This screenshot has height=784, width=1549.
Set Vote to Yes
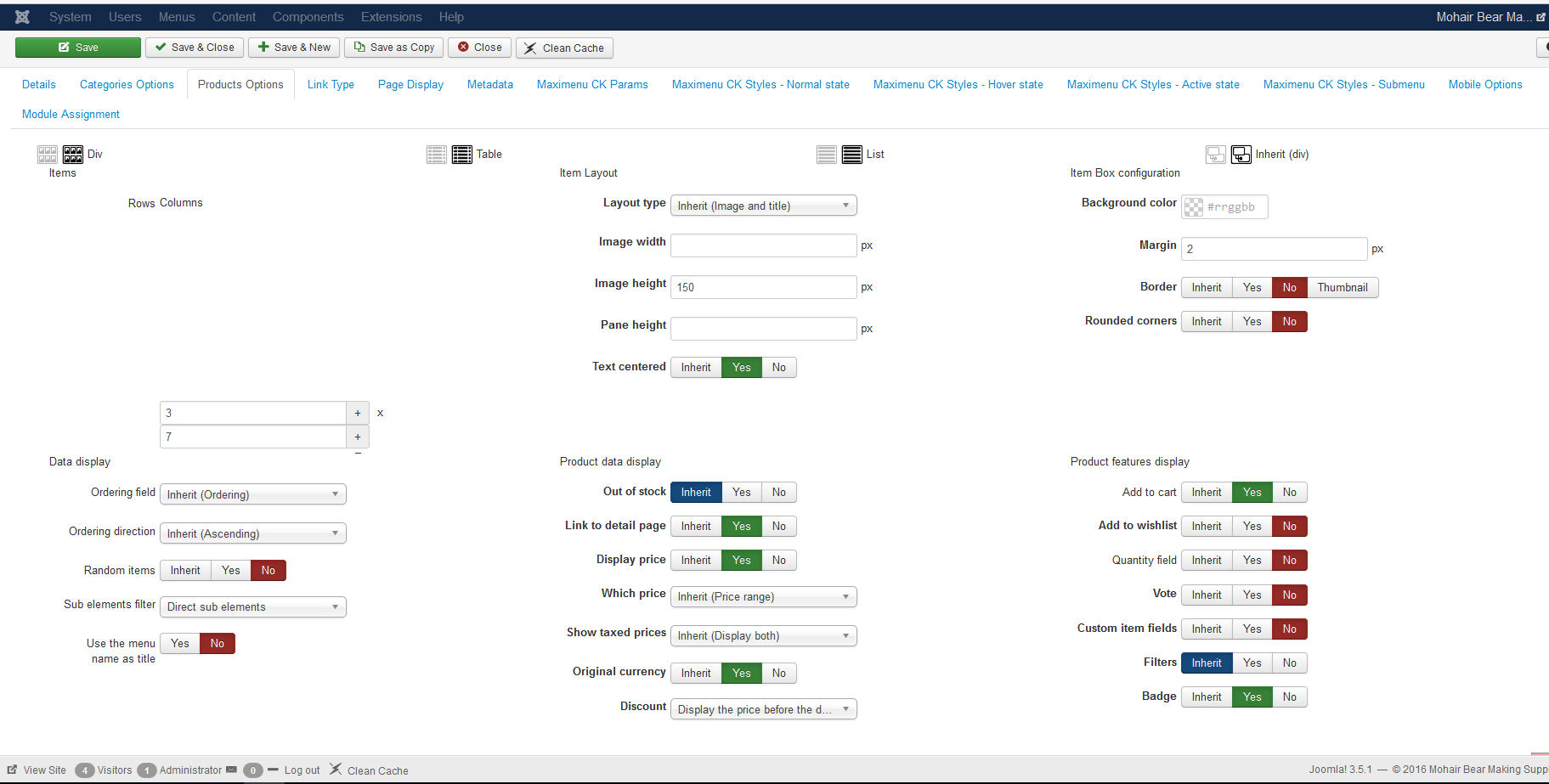click(x=1252, y=595)
